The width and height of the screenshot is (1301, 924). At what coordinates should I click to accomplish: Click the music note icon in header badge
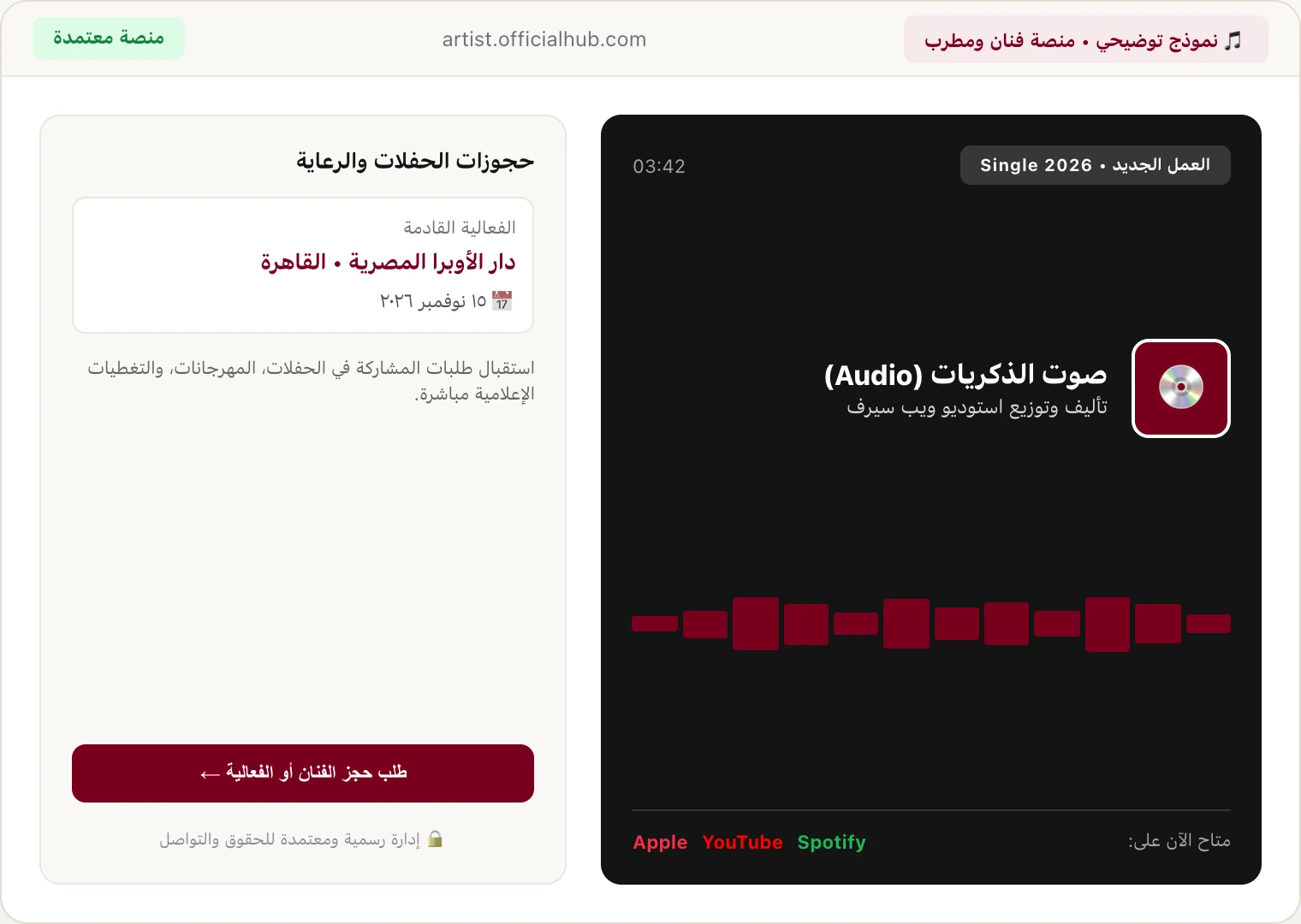pos(1233,40)
